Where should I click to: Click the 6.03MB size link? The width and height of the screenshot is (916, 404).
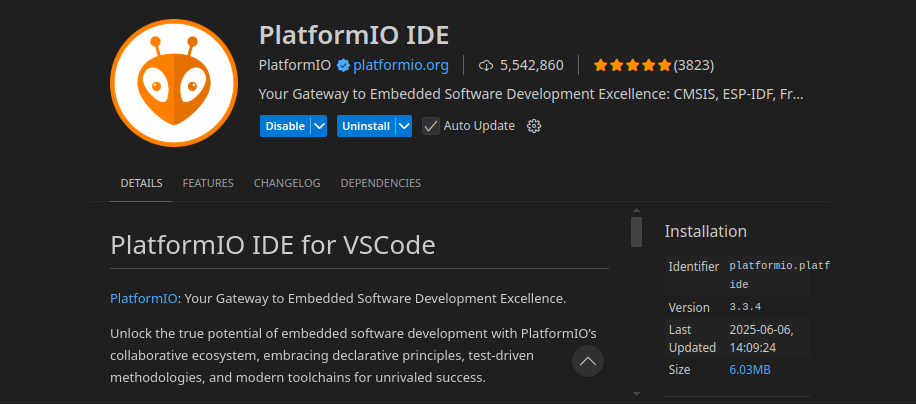tap(750, 370)
